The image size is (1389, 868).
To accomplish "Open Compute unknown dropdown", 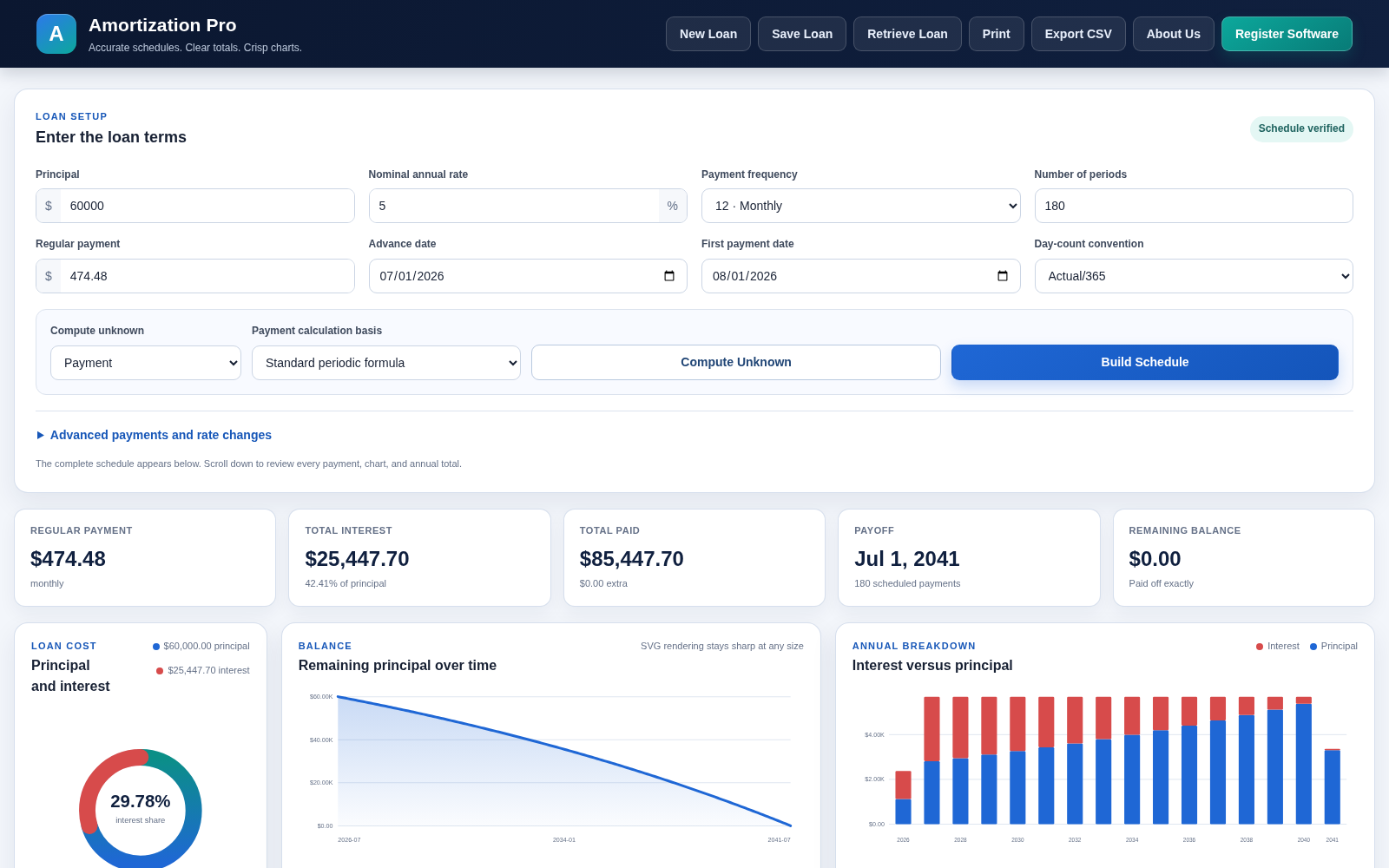I will point(146,363).
